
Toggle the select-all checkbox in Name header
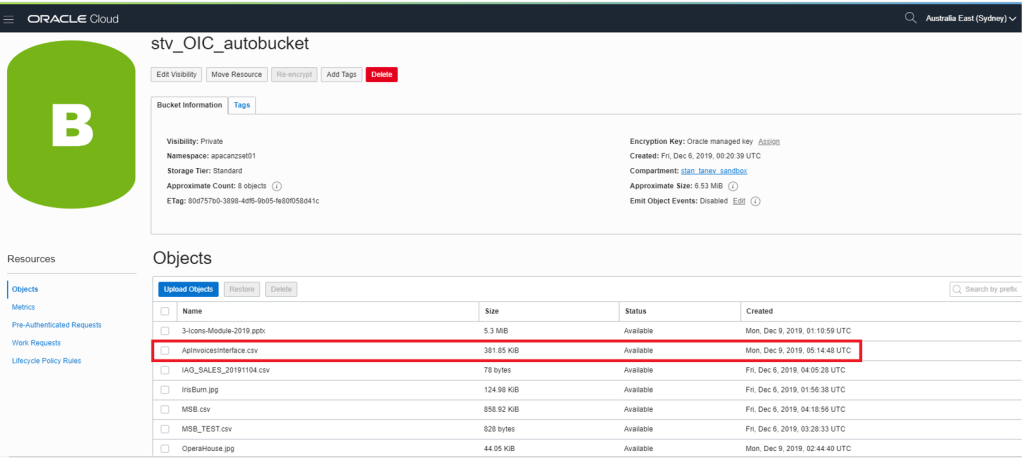165,311
